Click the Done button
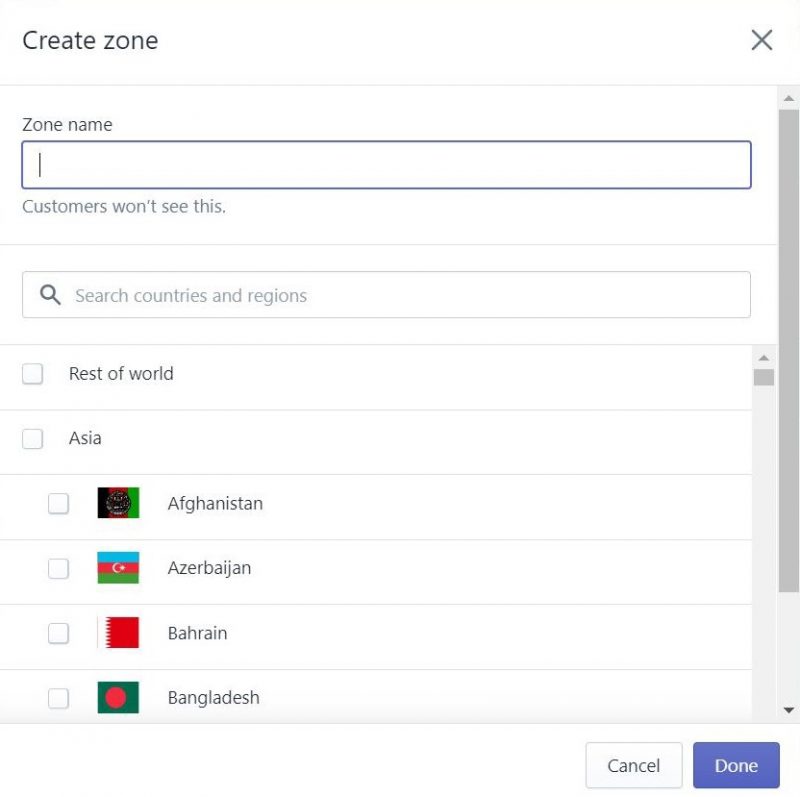 [736, 765]
